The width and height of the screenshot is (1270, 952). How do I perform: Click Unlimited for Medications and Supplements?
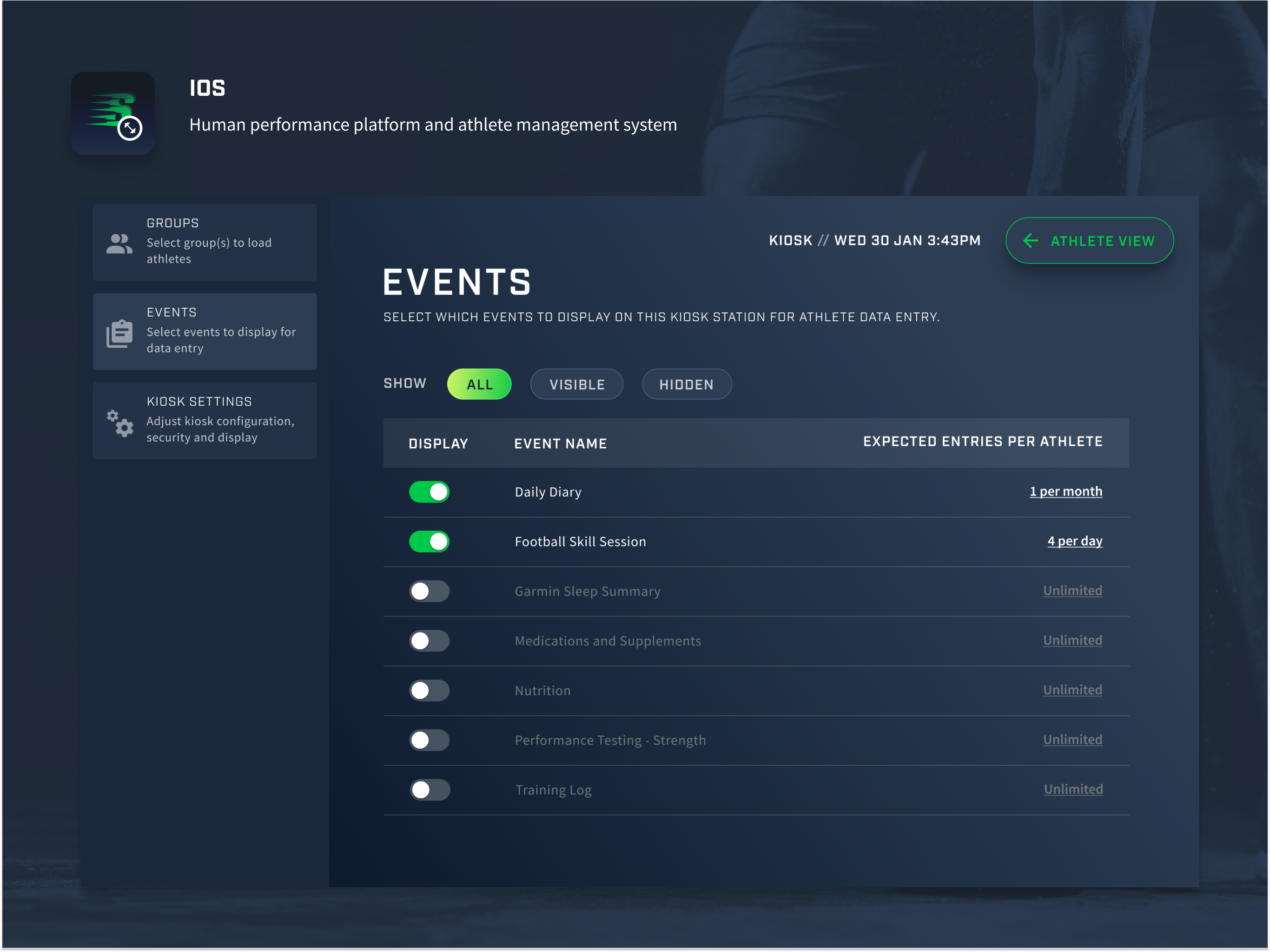1072,640
